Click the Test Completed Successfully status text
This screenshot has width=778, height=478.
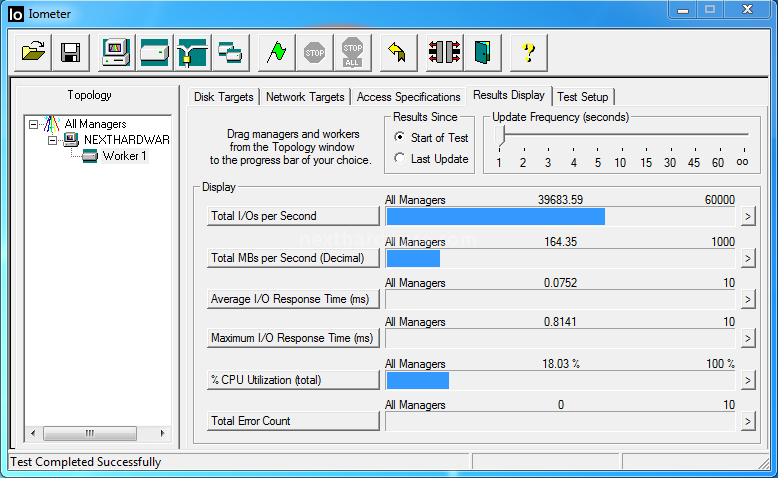click(x=86, y=462)
